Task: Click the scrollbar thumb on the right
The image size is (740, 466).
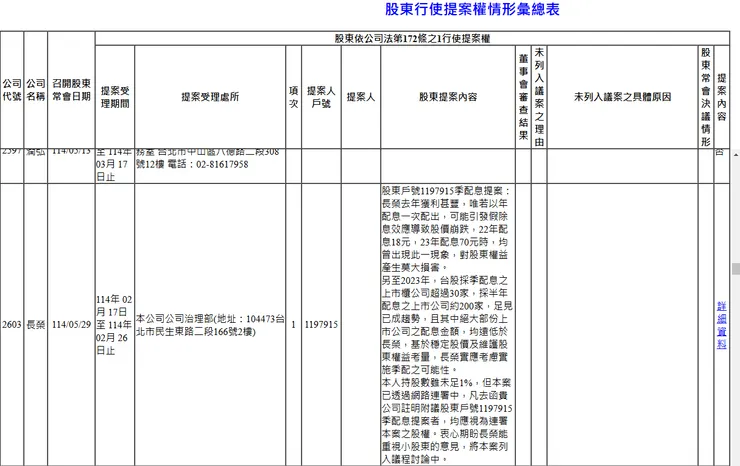Action: tap(736, 269)
